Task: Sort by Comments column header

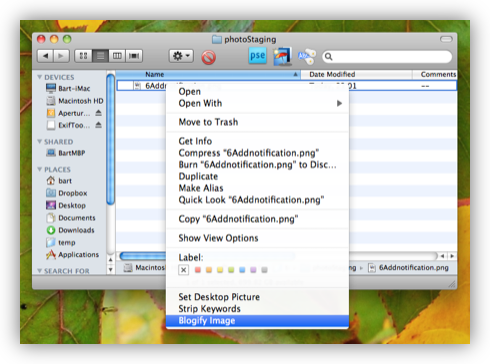Action: coord(435,74)
